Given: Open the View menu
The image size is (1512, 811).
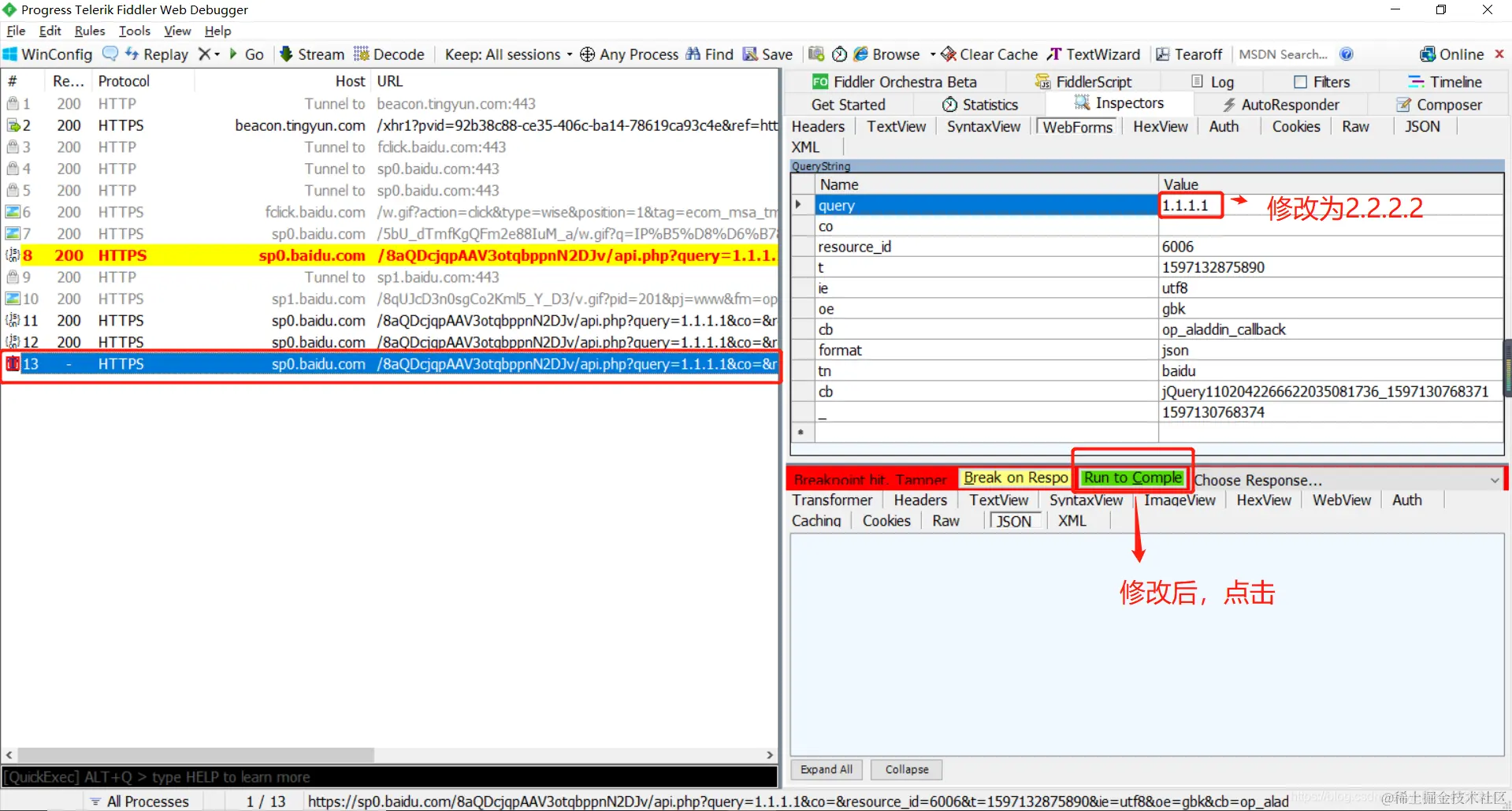Looking at the screenshot, I should pyautogui.click(x=177, y=31).
